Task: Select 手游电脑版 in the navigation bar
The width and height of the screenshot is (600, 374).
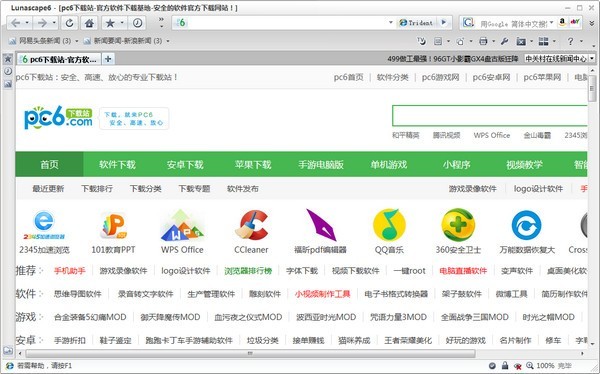Action: point(321,165)
